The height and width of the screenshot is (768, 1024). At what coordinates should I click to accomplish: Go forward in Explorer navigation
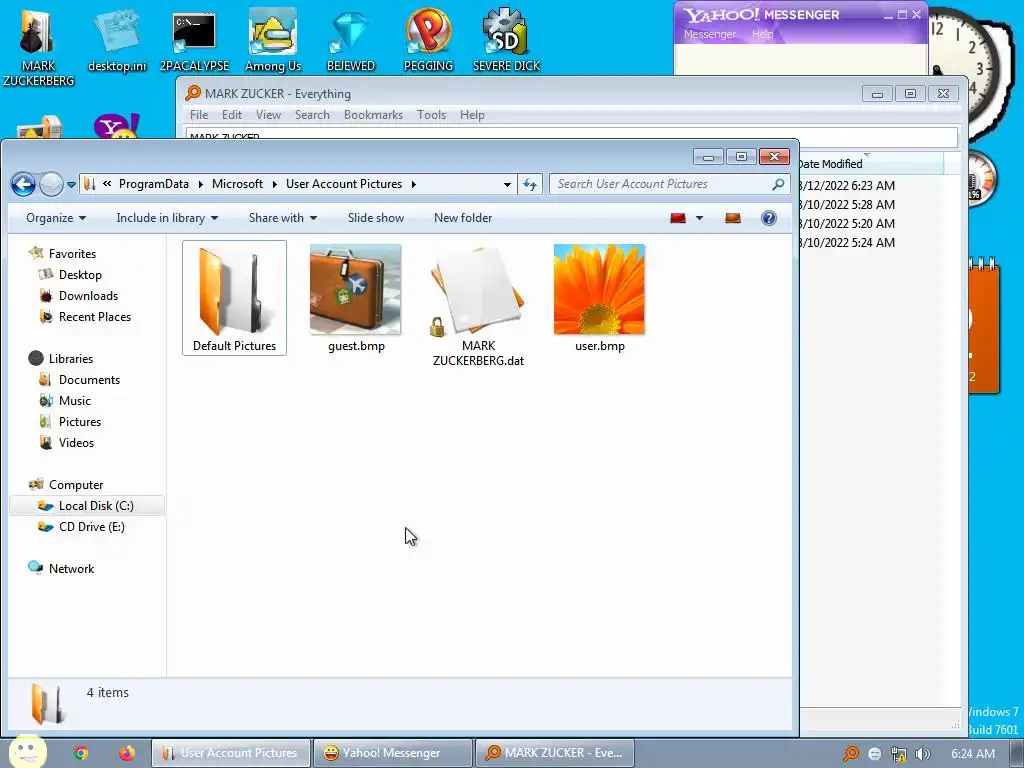coord(51,184)
